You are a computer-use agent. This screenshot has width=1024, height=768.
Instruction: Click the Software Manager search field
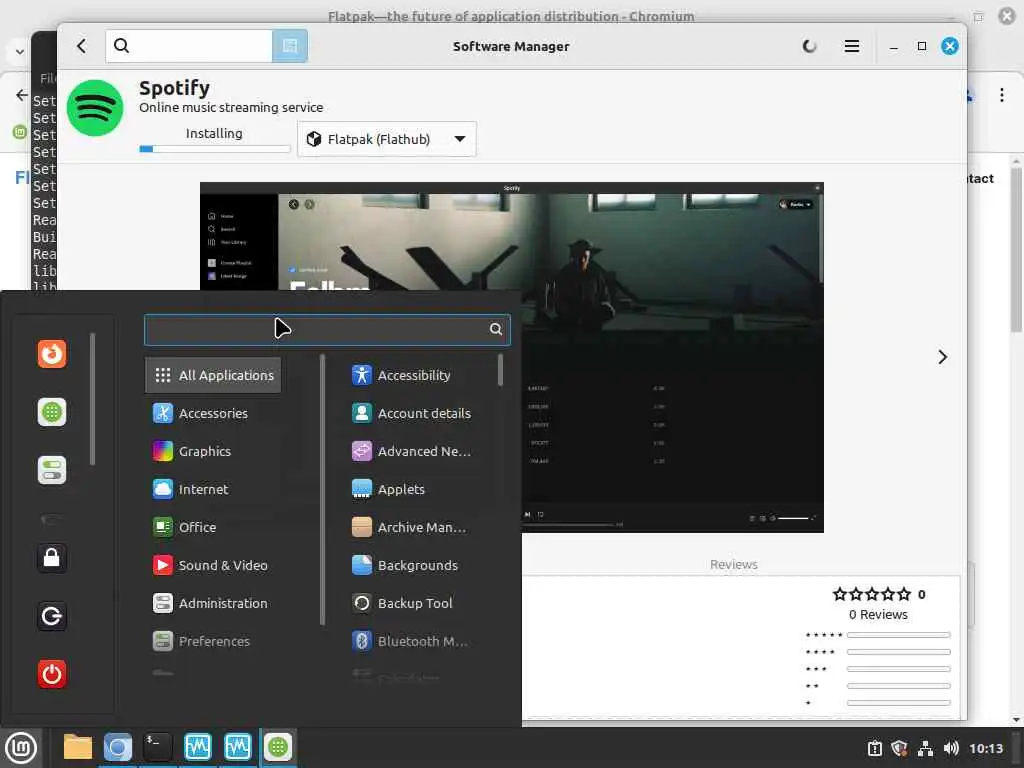click(189, 46)
